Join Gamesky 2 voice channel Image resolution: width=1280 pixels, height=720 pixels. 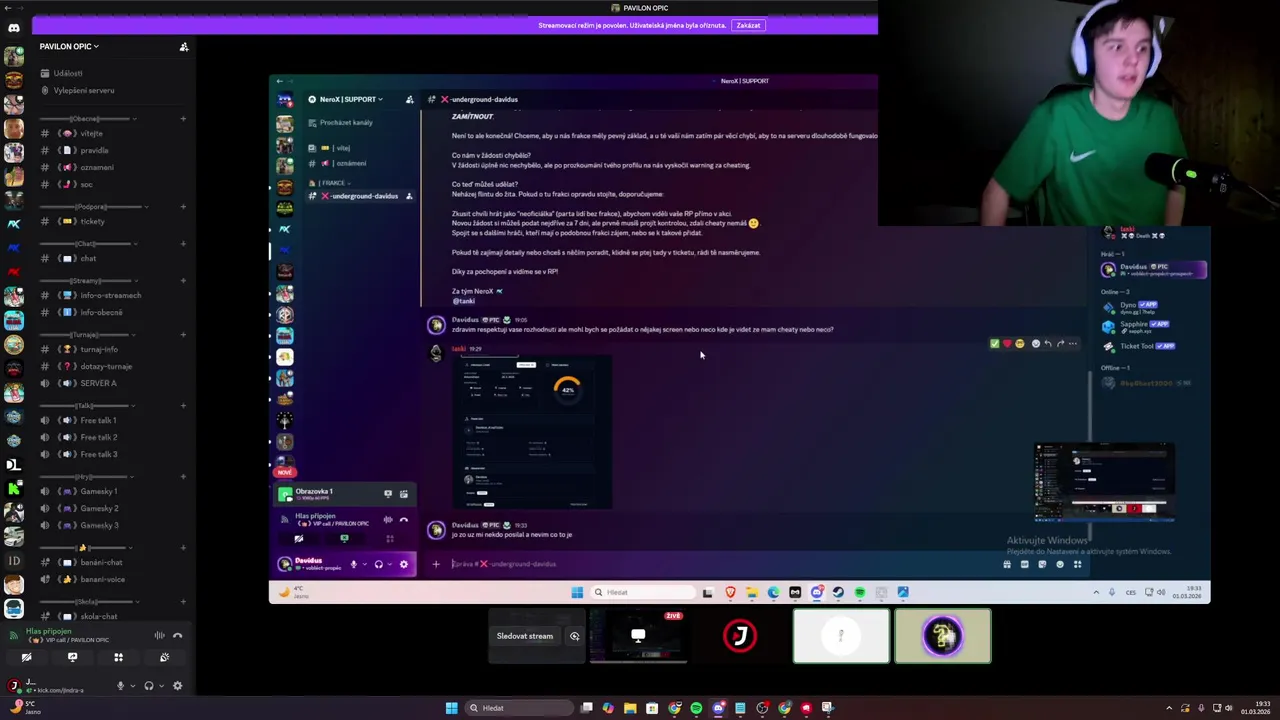point(98,508)
